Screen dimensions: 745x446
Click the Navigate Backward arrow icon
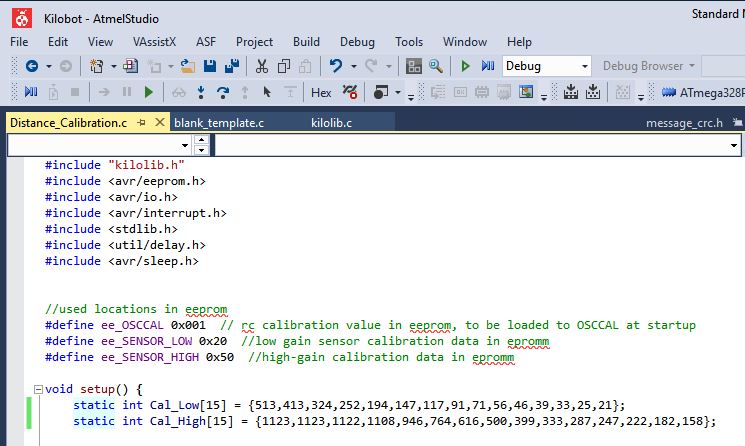point(32,66)
